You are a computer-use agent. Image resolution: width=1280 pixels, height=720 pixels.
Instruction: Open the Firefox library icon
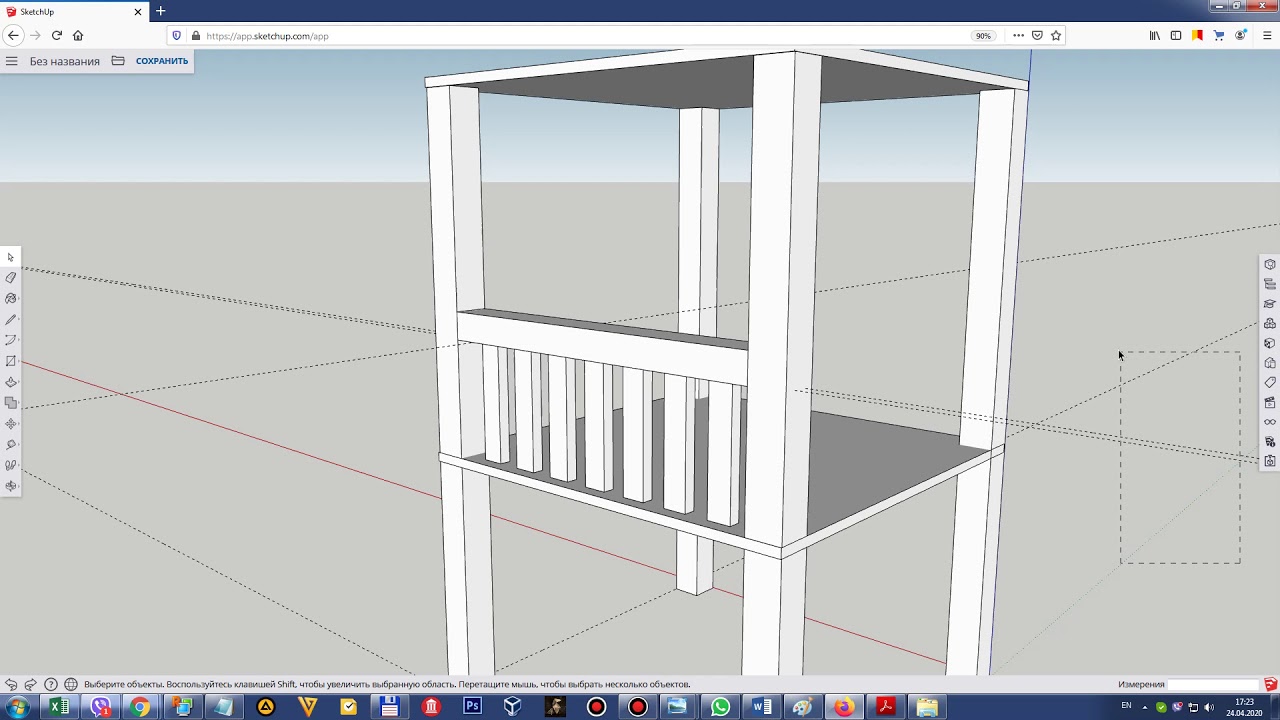[1155, 36]
